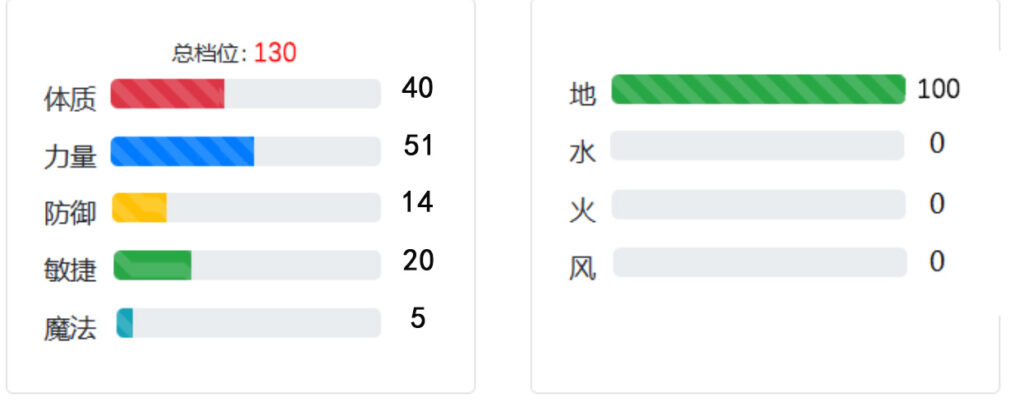This screenshot has height=402, width=1024.
Task: Click the 地 element label
Action: [583, 94]
